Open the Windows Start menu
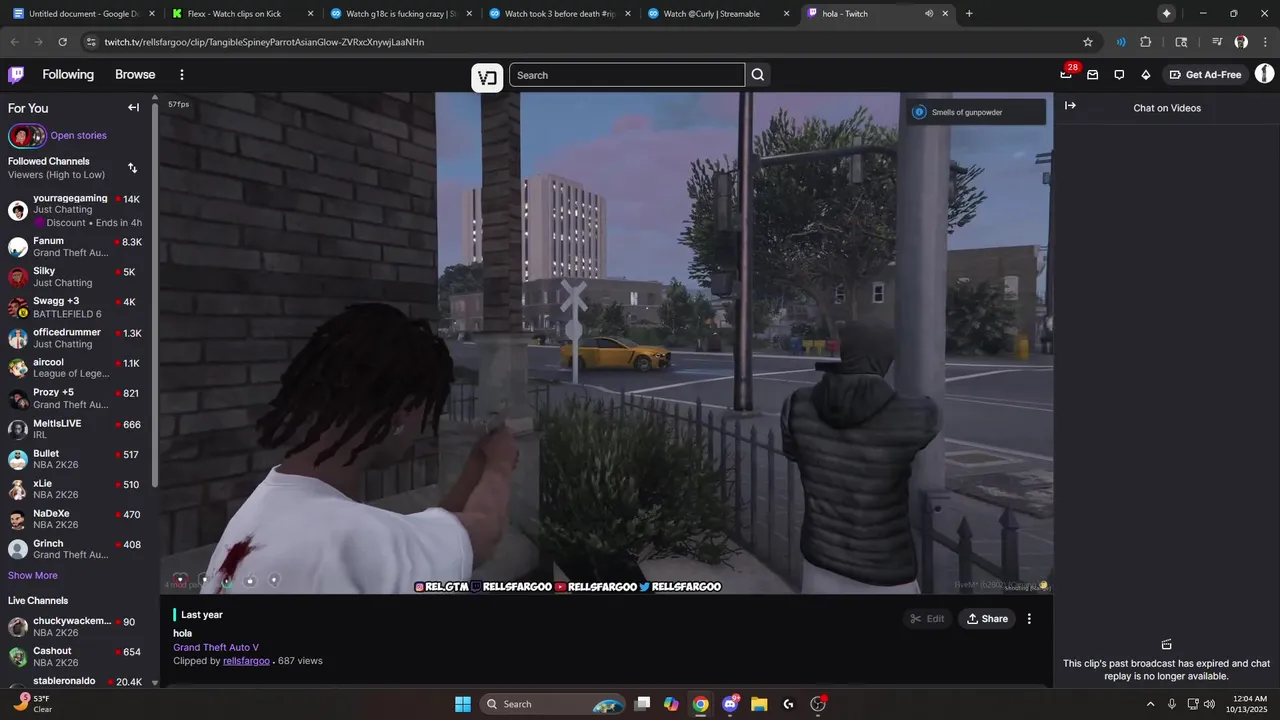 463,704
